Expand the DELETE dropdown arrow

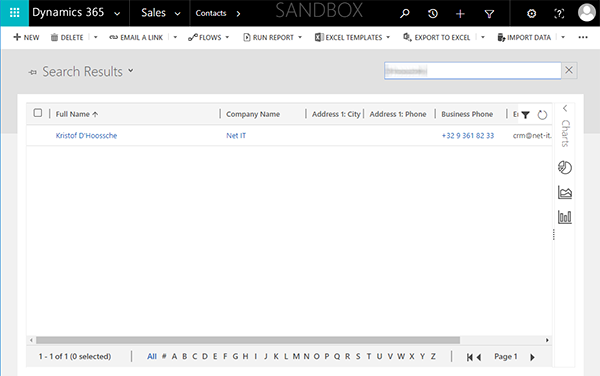(96, 37)
